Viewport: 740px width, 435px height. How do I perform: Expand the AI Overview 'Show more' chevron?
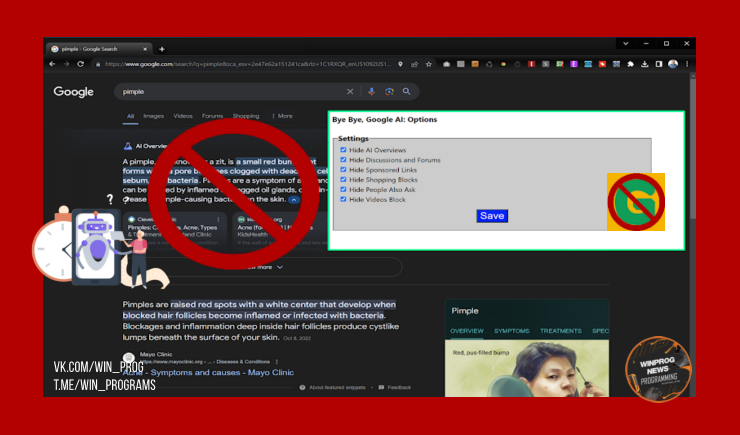[x=280, y=268]
